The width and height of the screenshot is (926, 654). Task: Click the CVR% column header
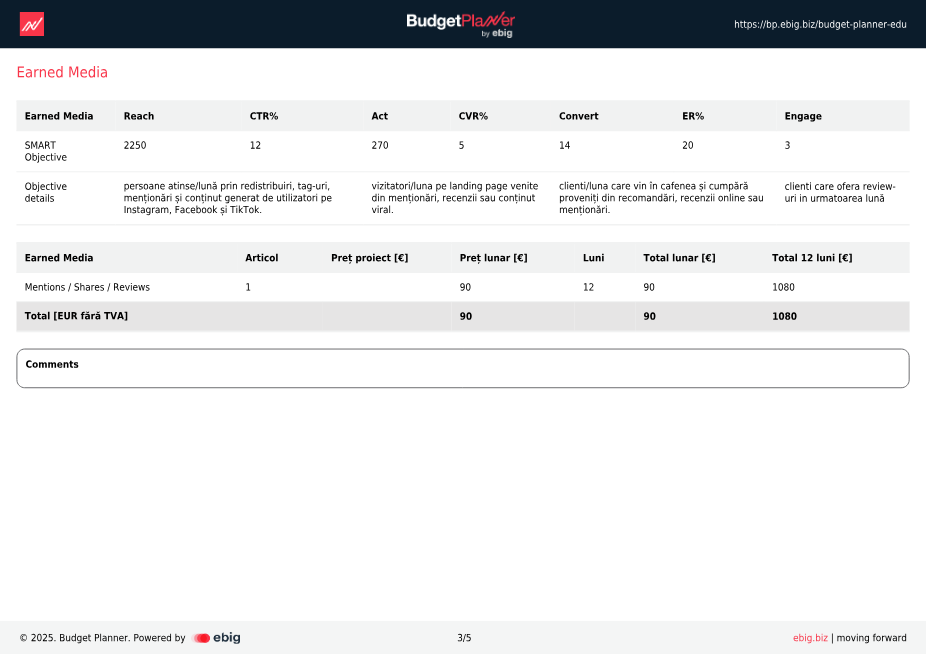tap(473, 116)
